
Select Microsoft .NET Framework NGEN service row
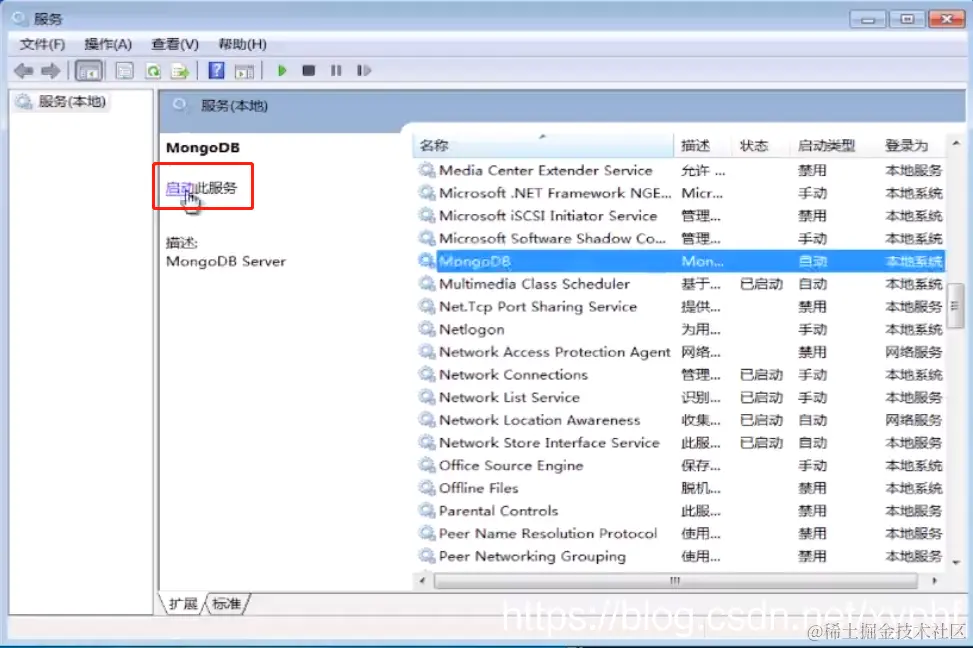pos(680,193)
